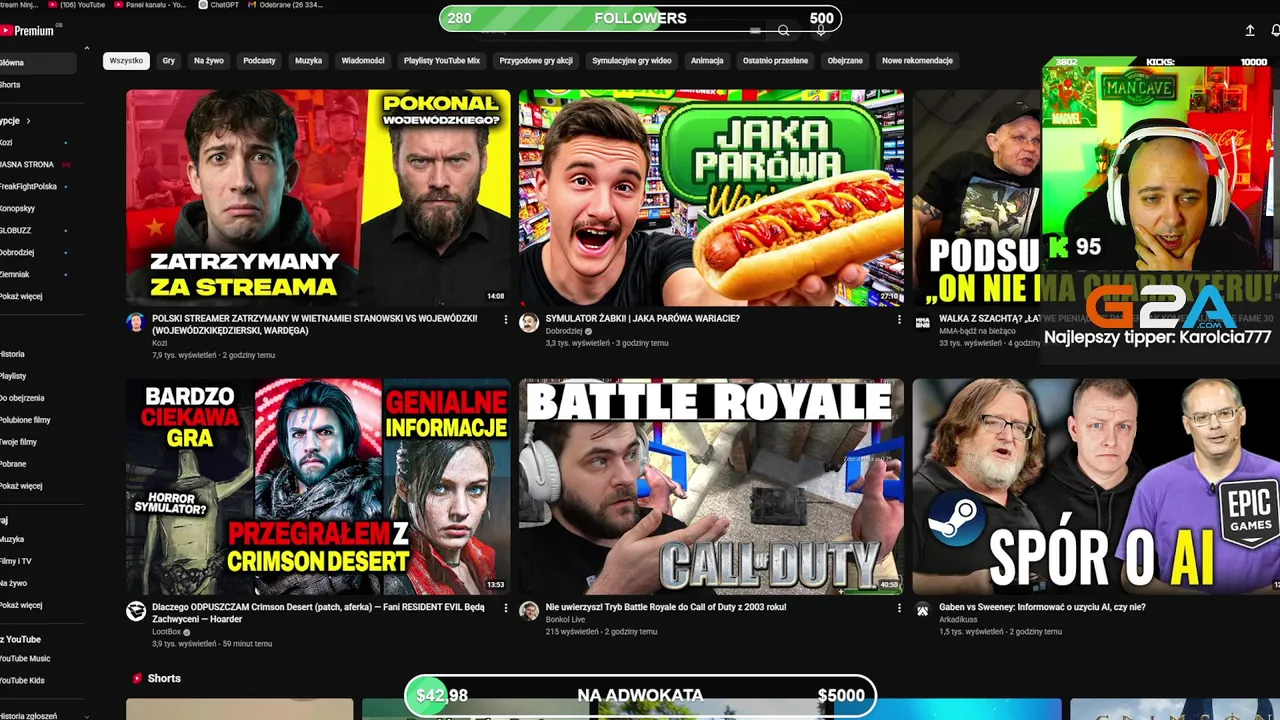Select the Wszystko filter chip
1280x720 pixels.
pyautogui.click(x=126, y=61)
